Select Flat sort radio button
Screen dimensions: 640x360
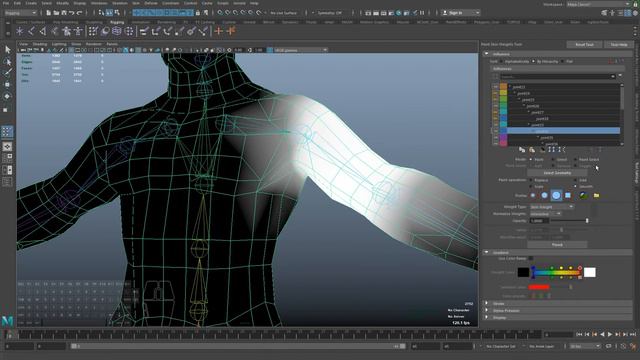(x=563, y=62)
